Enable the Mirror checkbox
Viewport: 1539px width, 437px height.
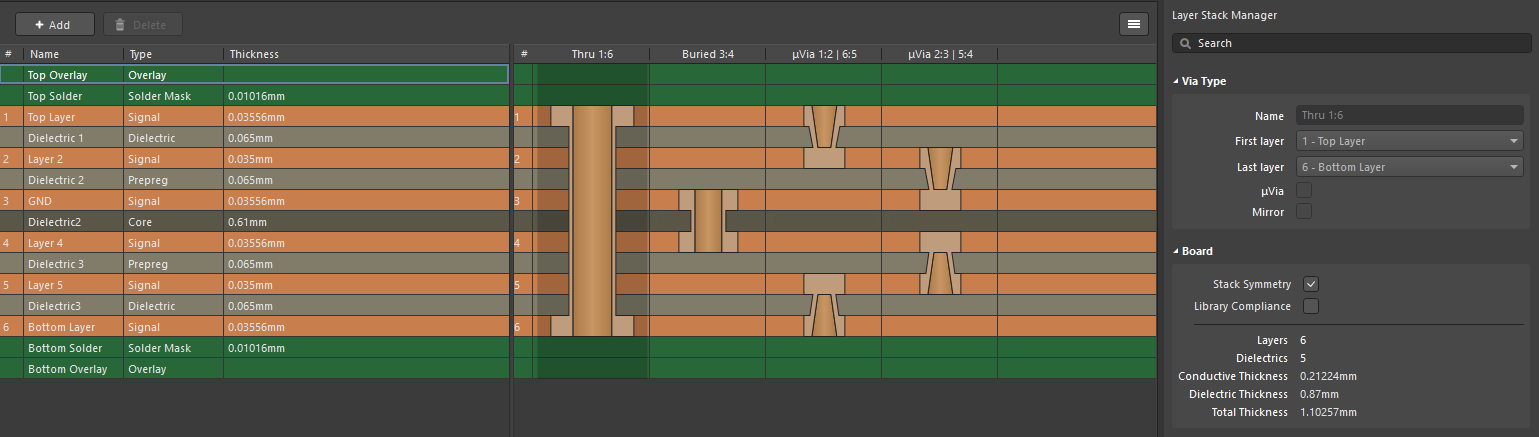1304,212
